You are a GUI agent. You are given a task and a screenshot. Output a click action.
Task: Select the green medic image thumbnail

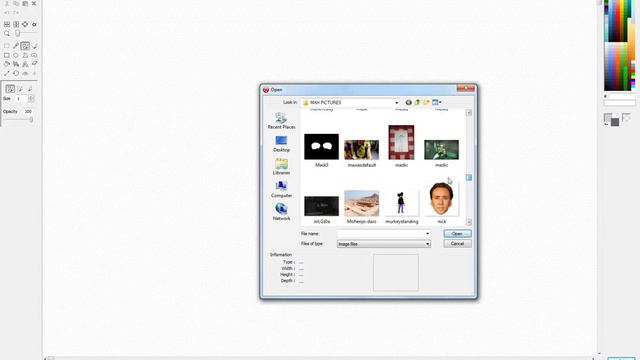click(441, 150)
